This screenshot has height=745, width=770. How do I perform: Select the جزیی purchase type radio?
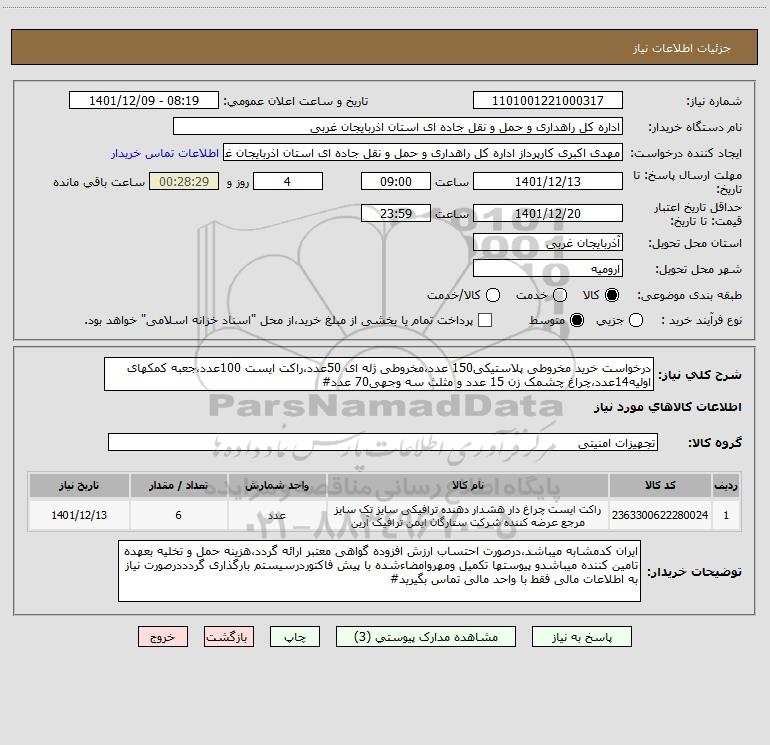click(x=636, y=320)
